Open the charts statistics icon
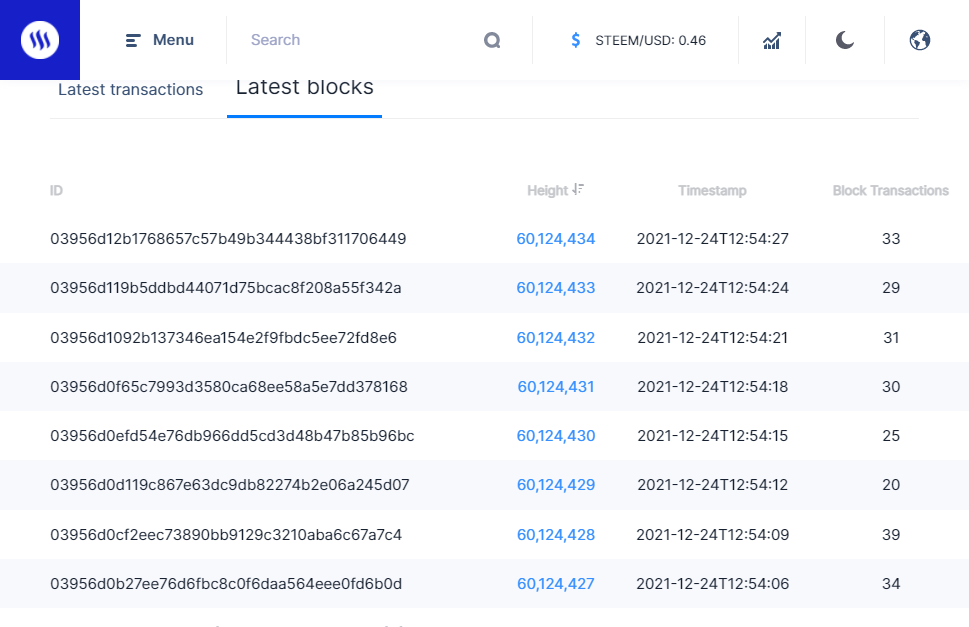The width and height of the screenshot is (969, 627). (x=772, y=41)
